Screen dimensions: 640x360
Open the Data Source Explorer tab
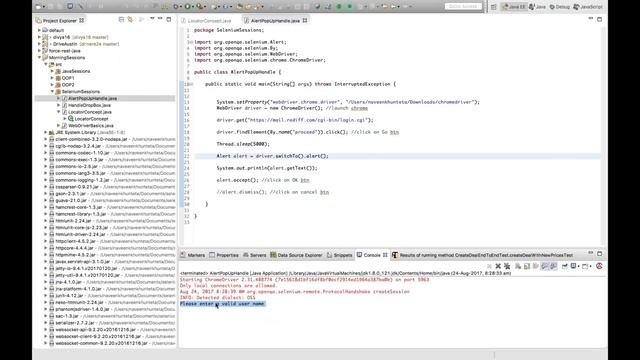click(x=296, y=255)
